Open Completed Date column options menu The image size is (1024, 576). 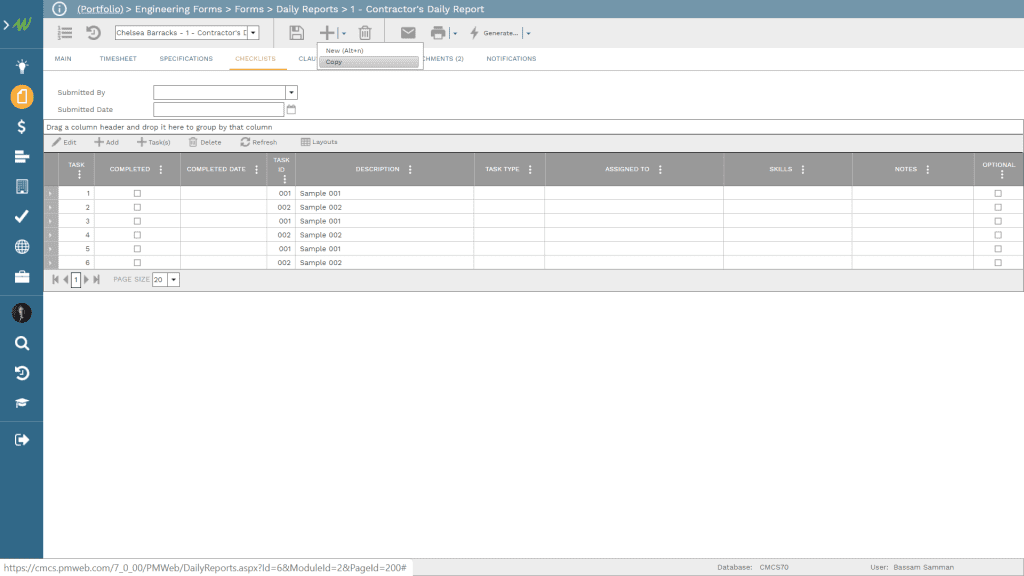click(256, 170)
